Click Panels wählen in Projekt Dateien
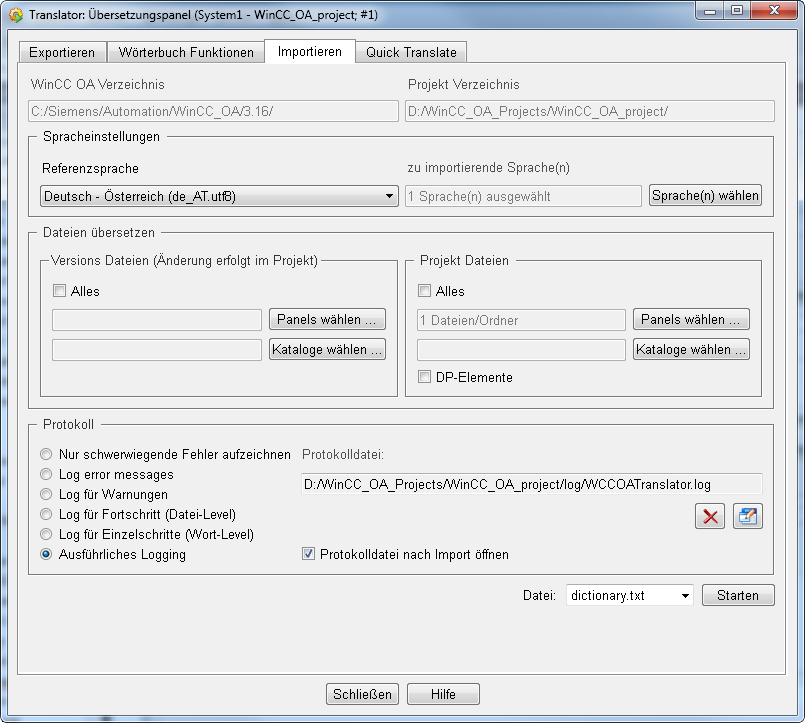Image resolution: width=805 pixels, height=723 pixels. (692, 319)
